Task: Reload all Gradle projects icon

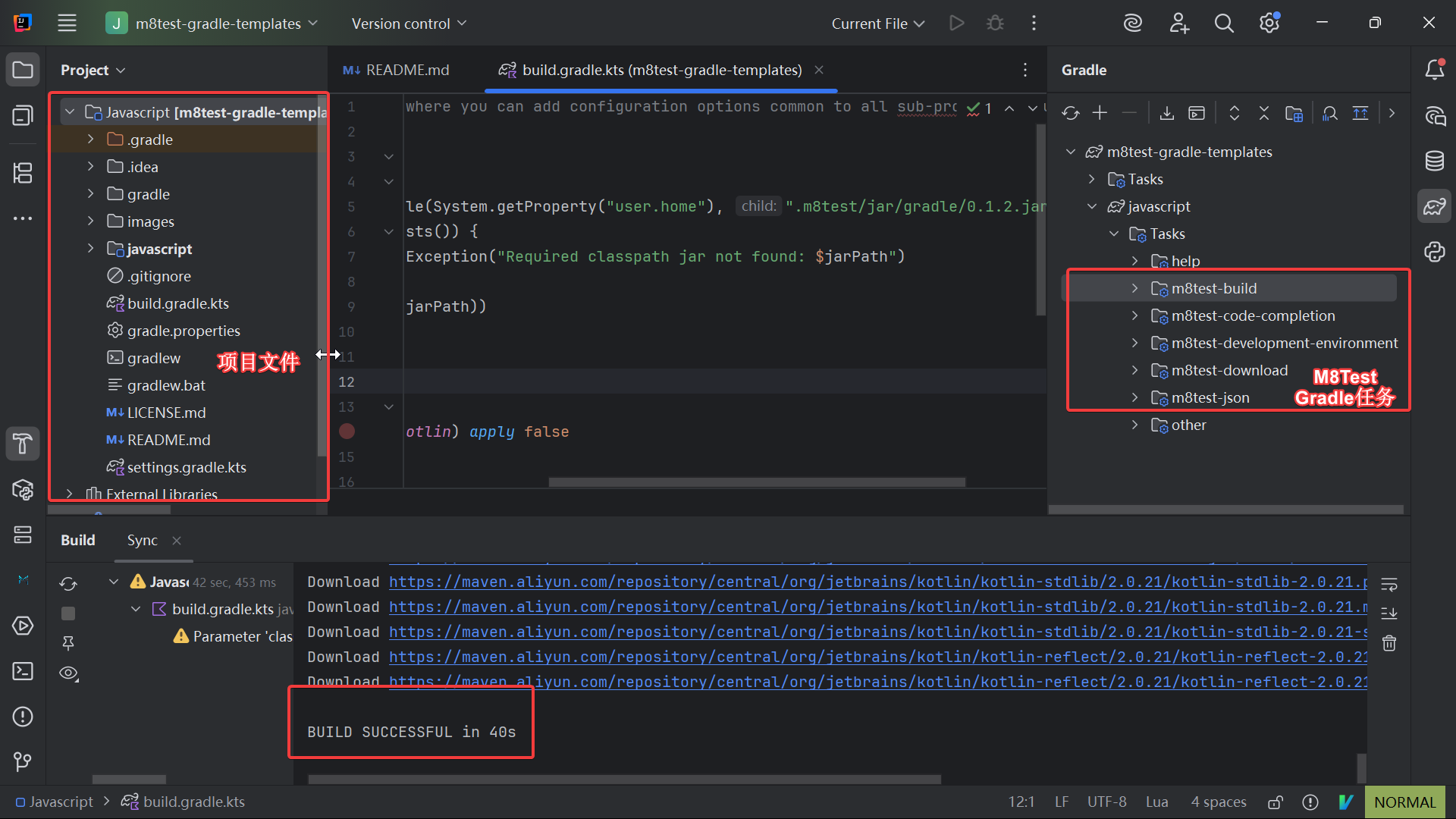Action: [x=1070, y=114]
